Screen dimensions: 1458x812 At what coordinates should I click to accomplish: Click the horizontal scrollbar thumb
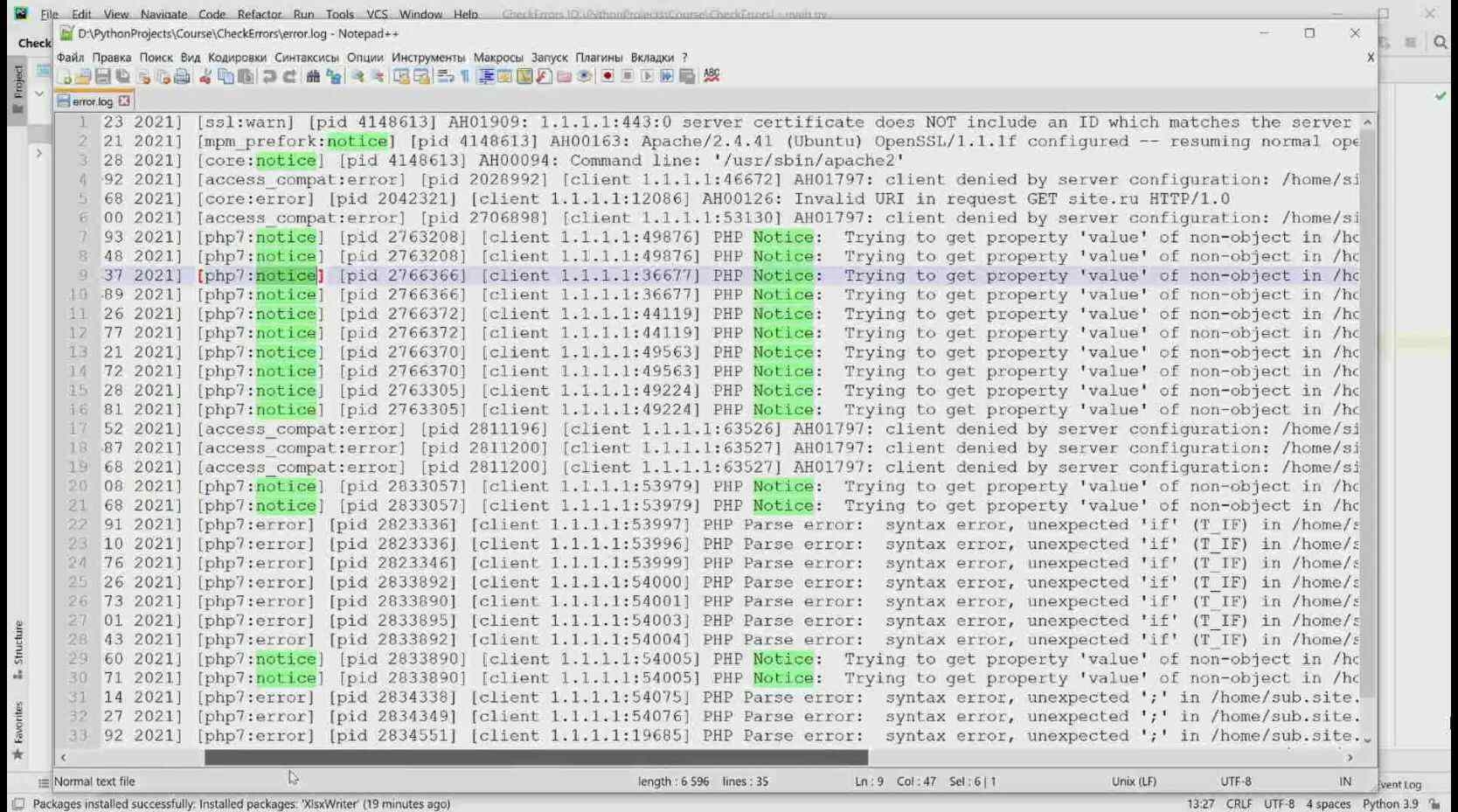536,757
